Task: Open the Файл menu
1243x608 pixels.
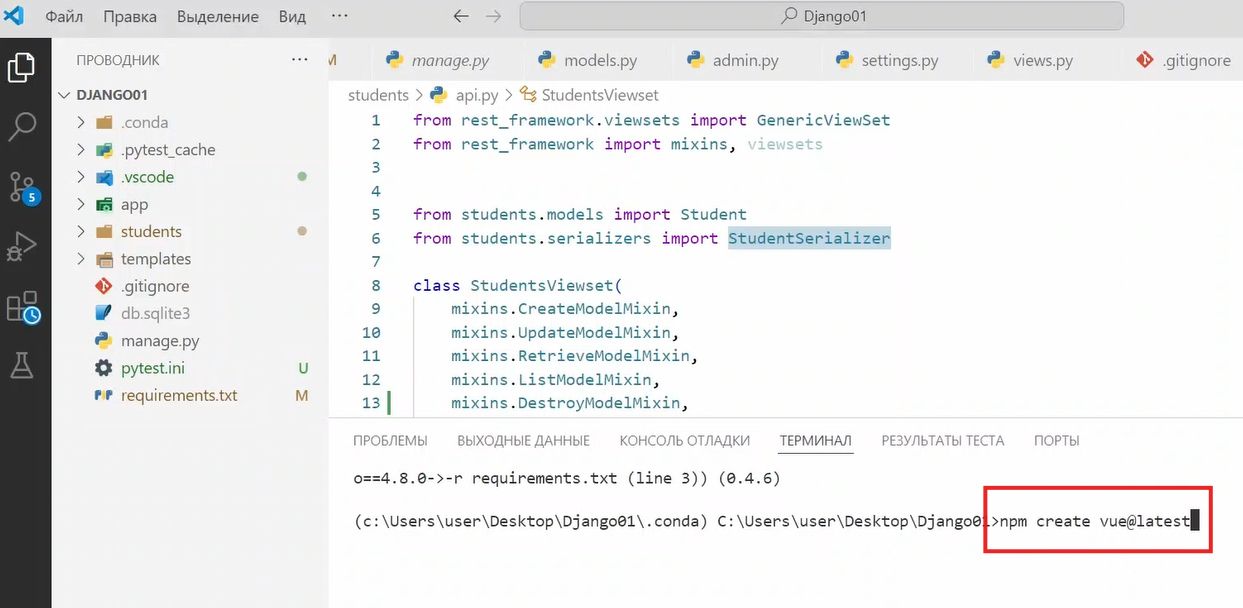Action: click(64, 17)
